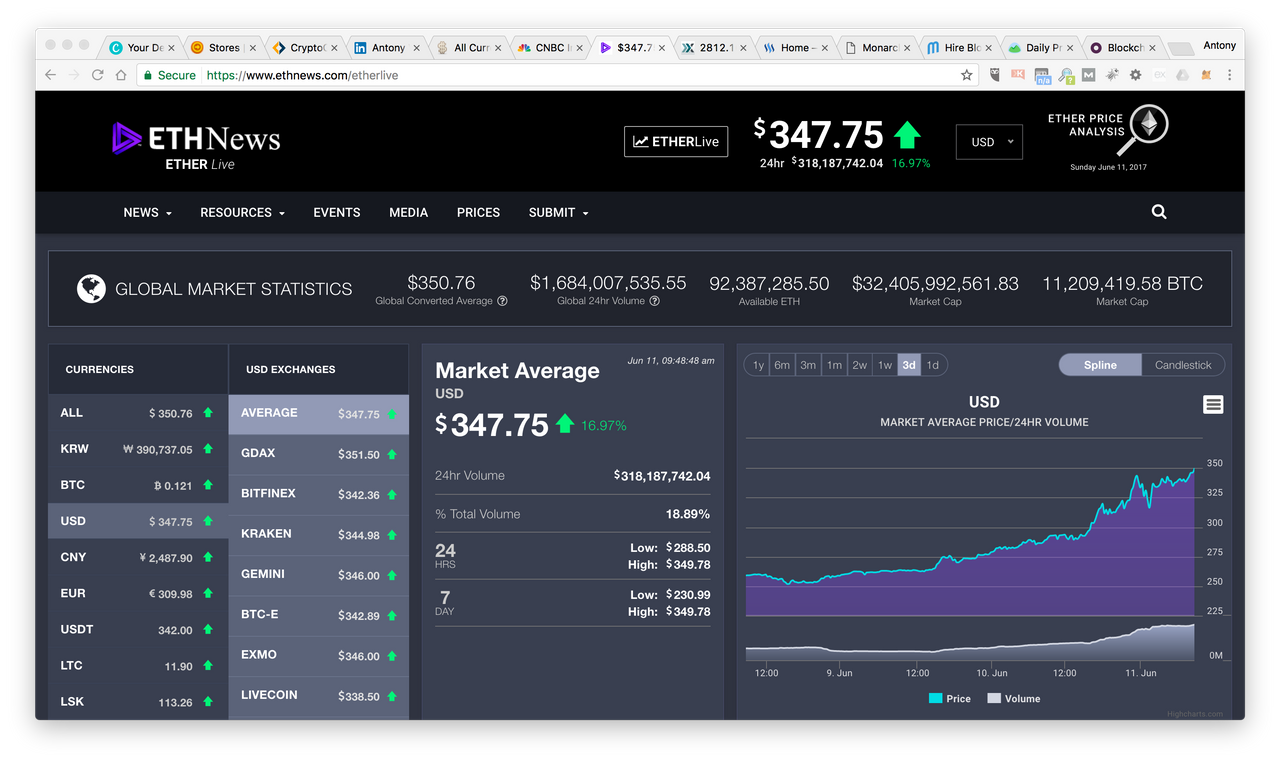This screenshot has height=762, width=1280.
Task: Select the 1y chart range
Action: pyautogui.click(x=758, y=365)
